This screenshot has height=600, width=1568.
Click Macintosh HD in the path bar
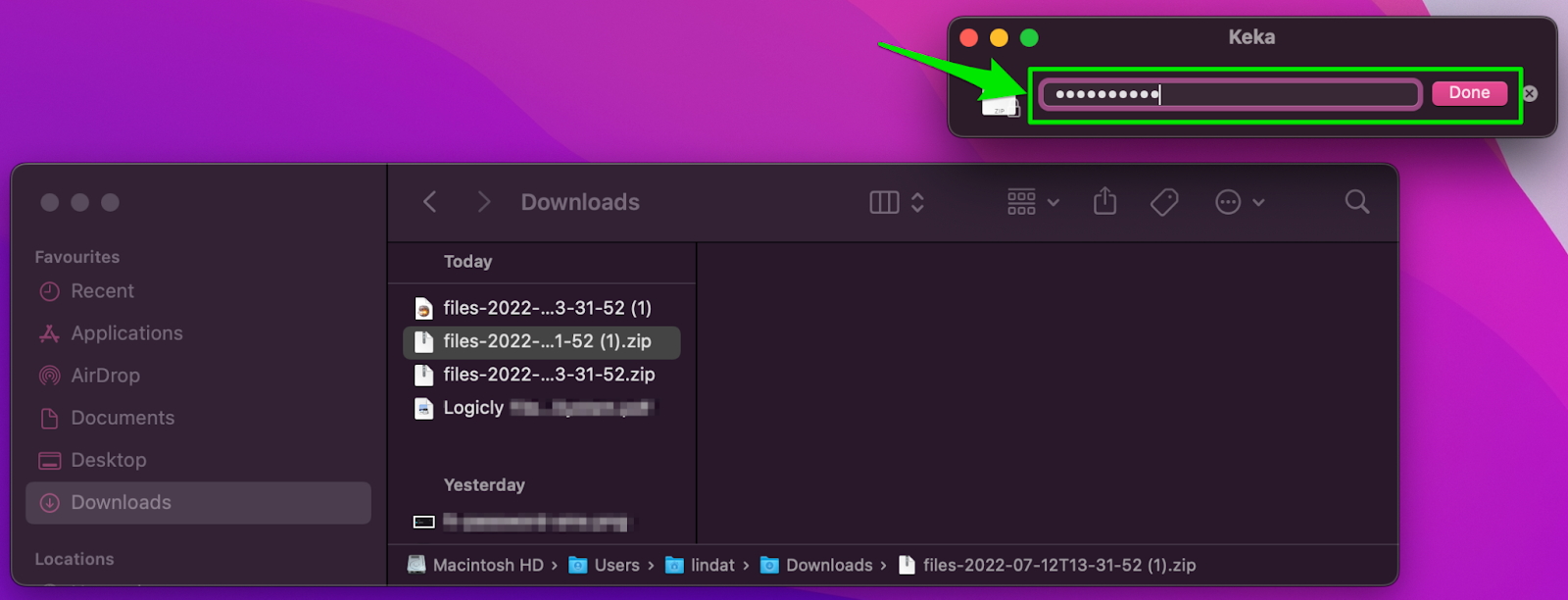click(475, 565)
